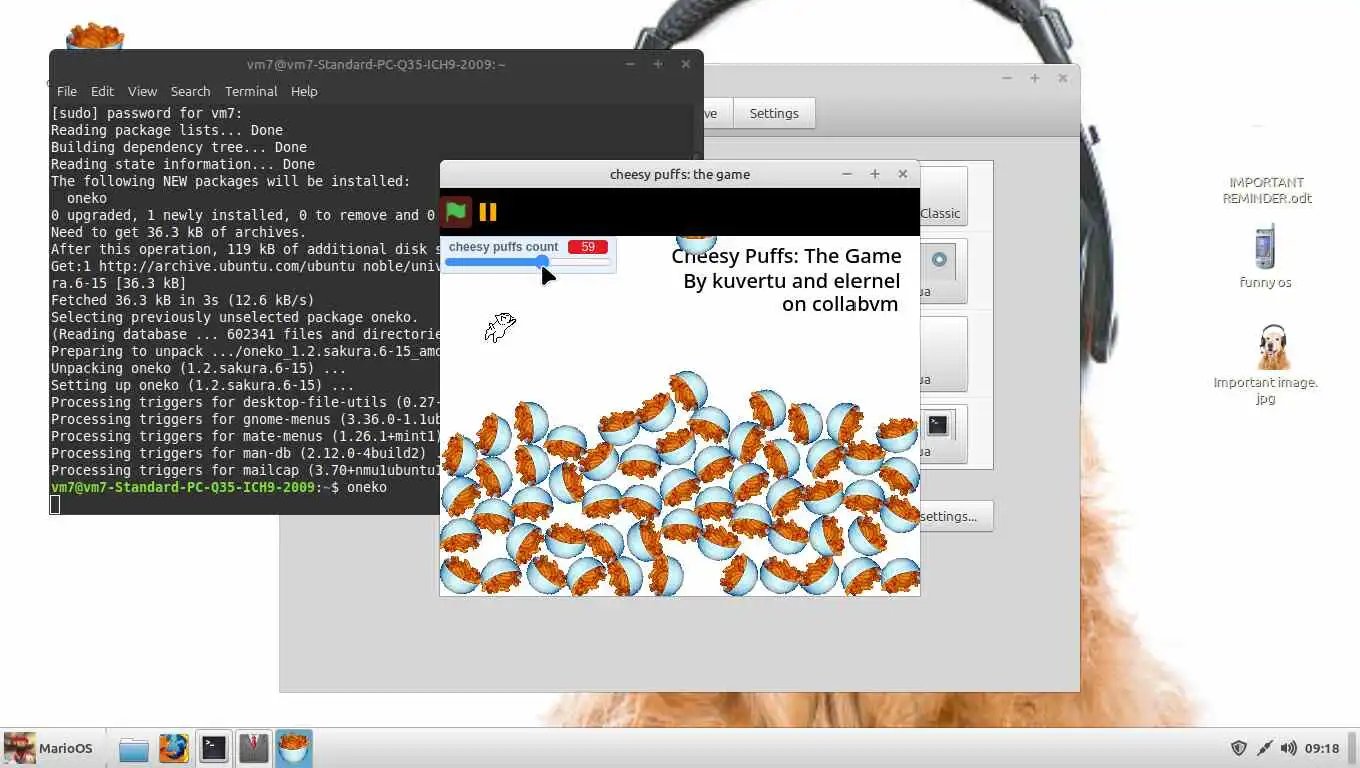Click the "on collabvm" text
The width and height of the screenshot is (1360, 768).
click(840, 304)
